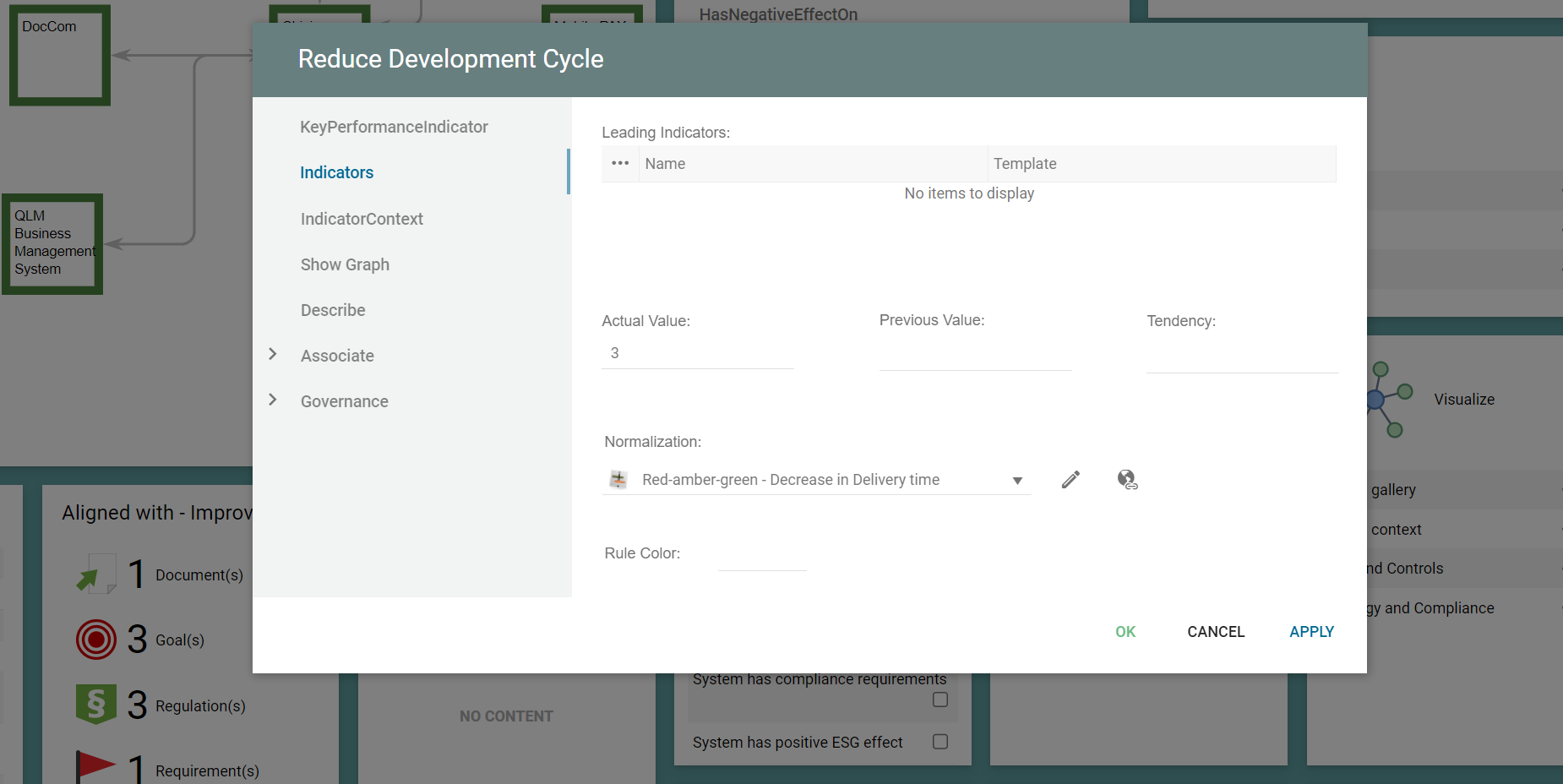Click the green paragraph Regulation(s) icon
The image size is (1563, 784).
click(x=96, y=705)
